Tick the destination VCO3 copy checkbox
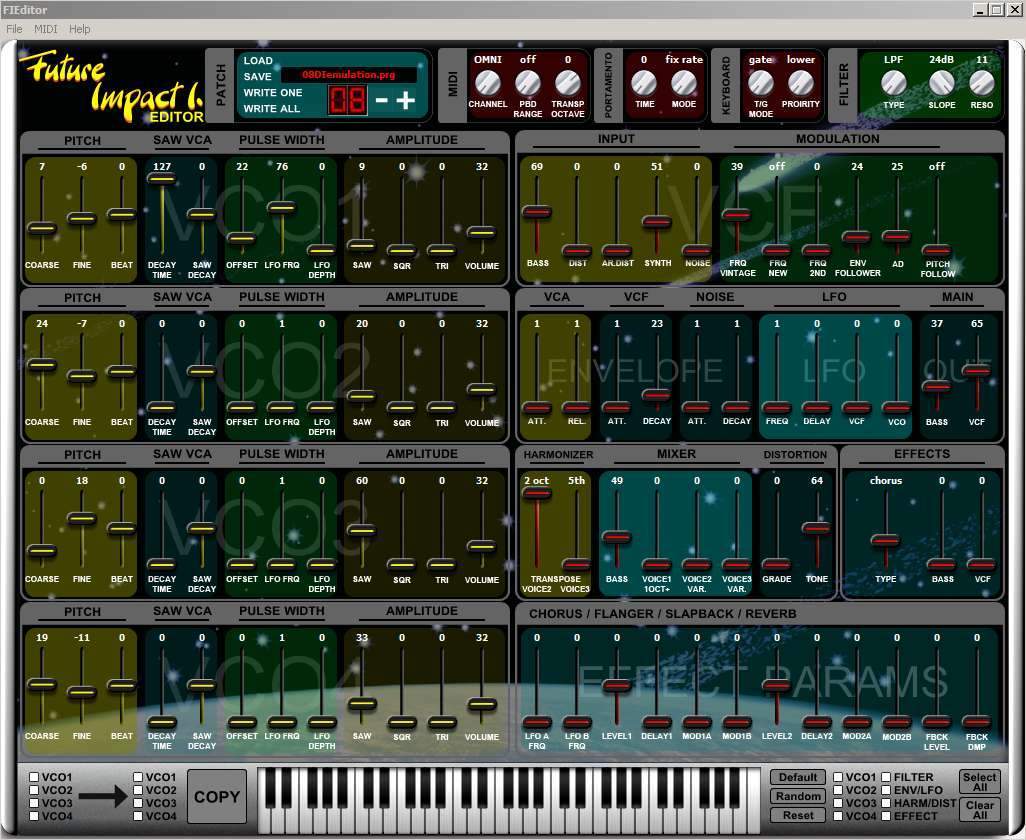Image resolution: width=1026 pixels, height=840 pixels. [x=138, y=803]
